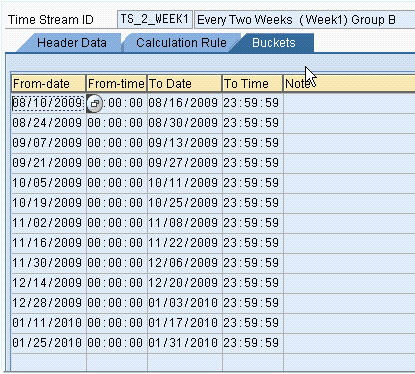Select the Buckets tab
The width and height of the screenshot is (415, 374).
pyautogui.click(x=274, y=43)
